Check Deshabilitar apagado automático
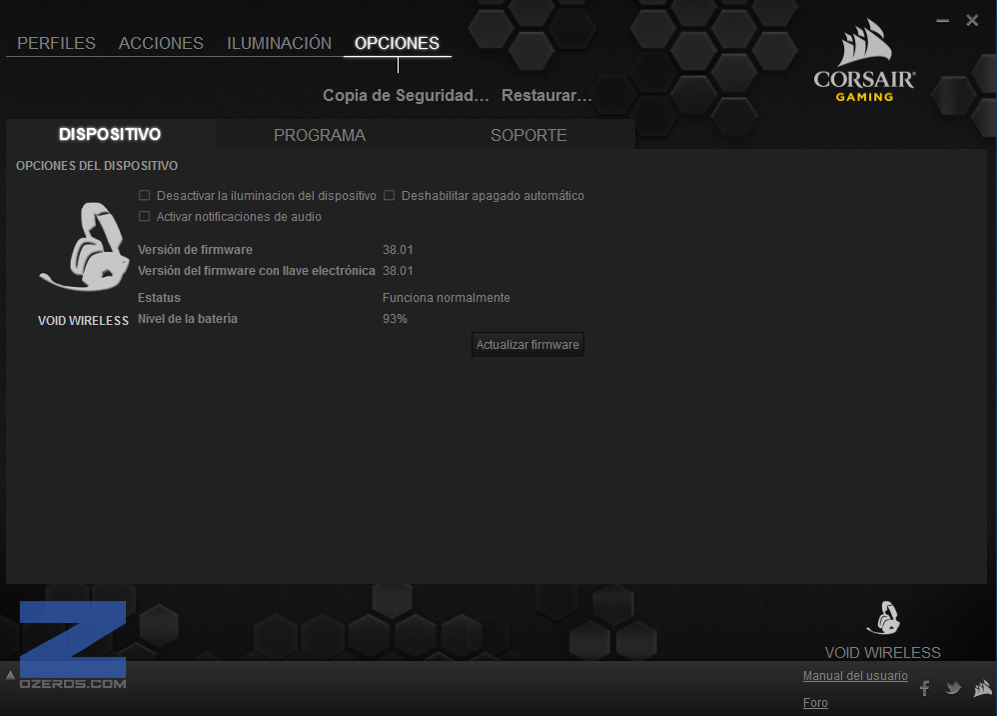Viewport: 997px width, 716px height. [x=389, y=195]
